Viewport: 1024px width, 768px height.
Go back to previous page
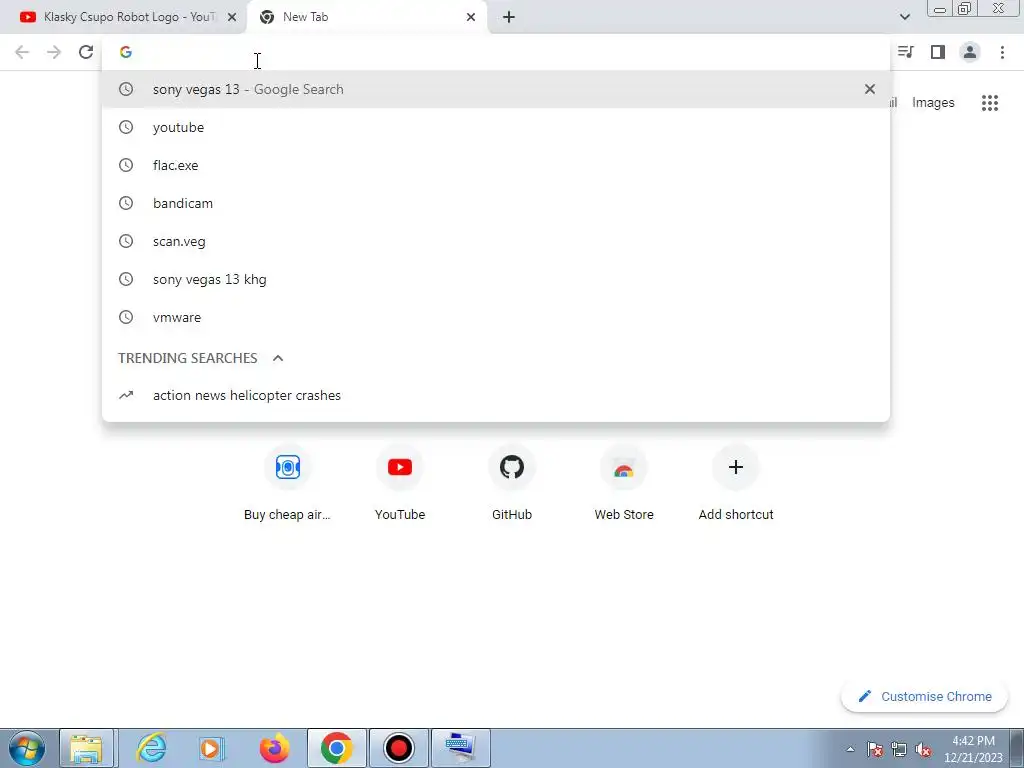click(x=22, y=52)
